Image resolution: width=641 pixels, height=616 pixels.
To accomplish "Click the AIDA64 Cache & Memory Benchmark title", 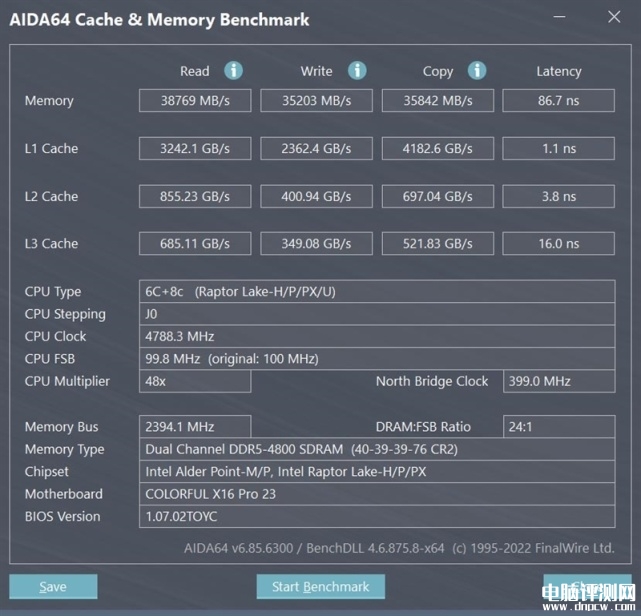I will (159, 20).
